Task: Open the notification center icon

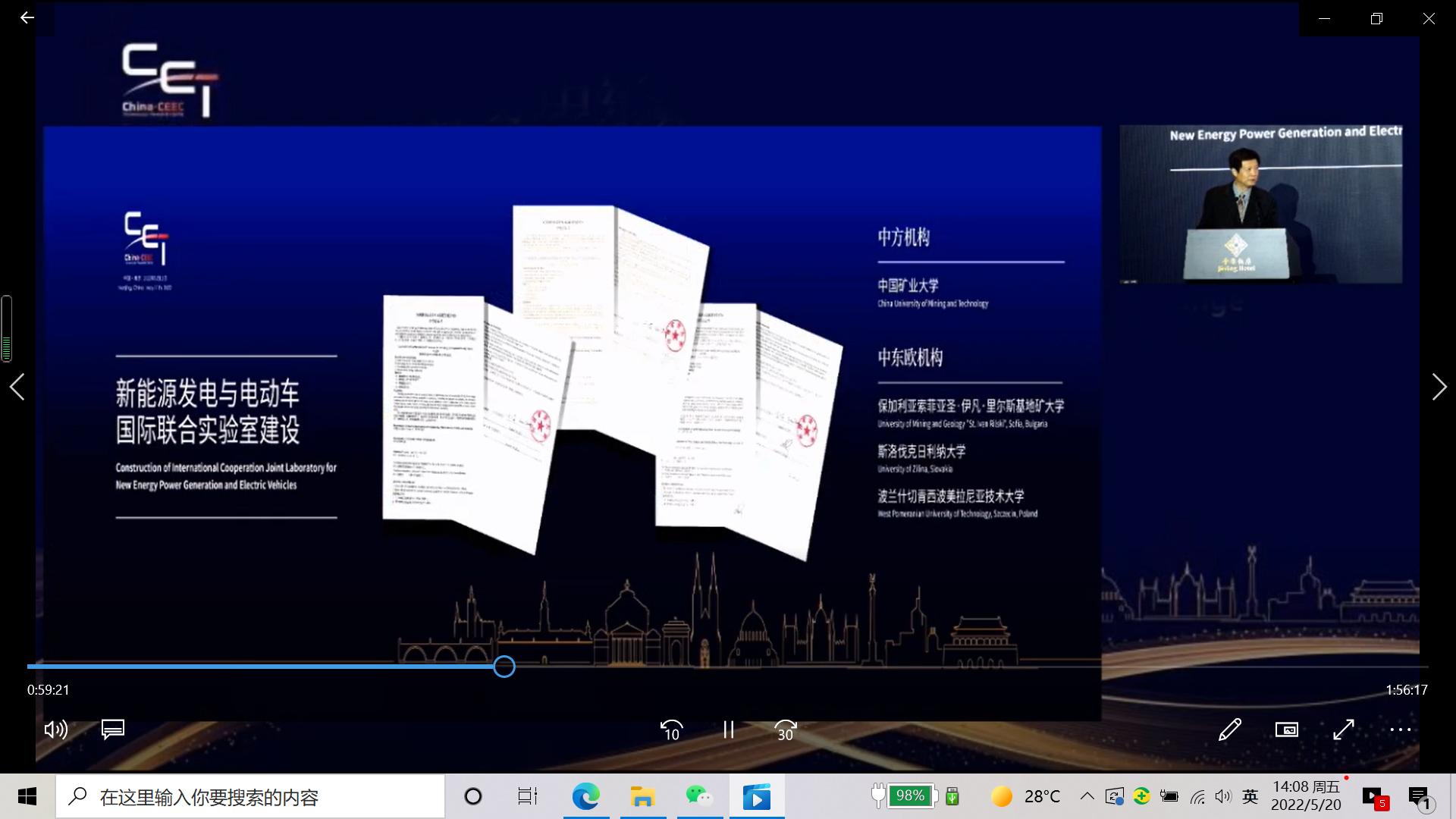Action: tap(1419, 797)
